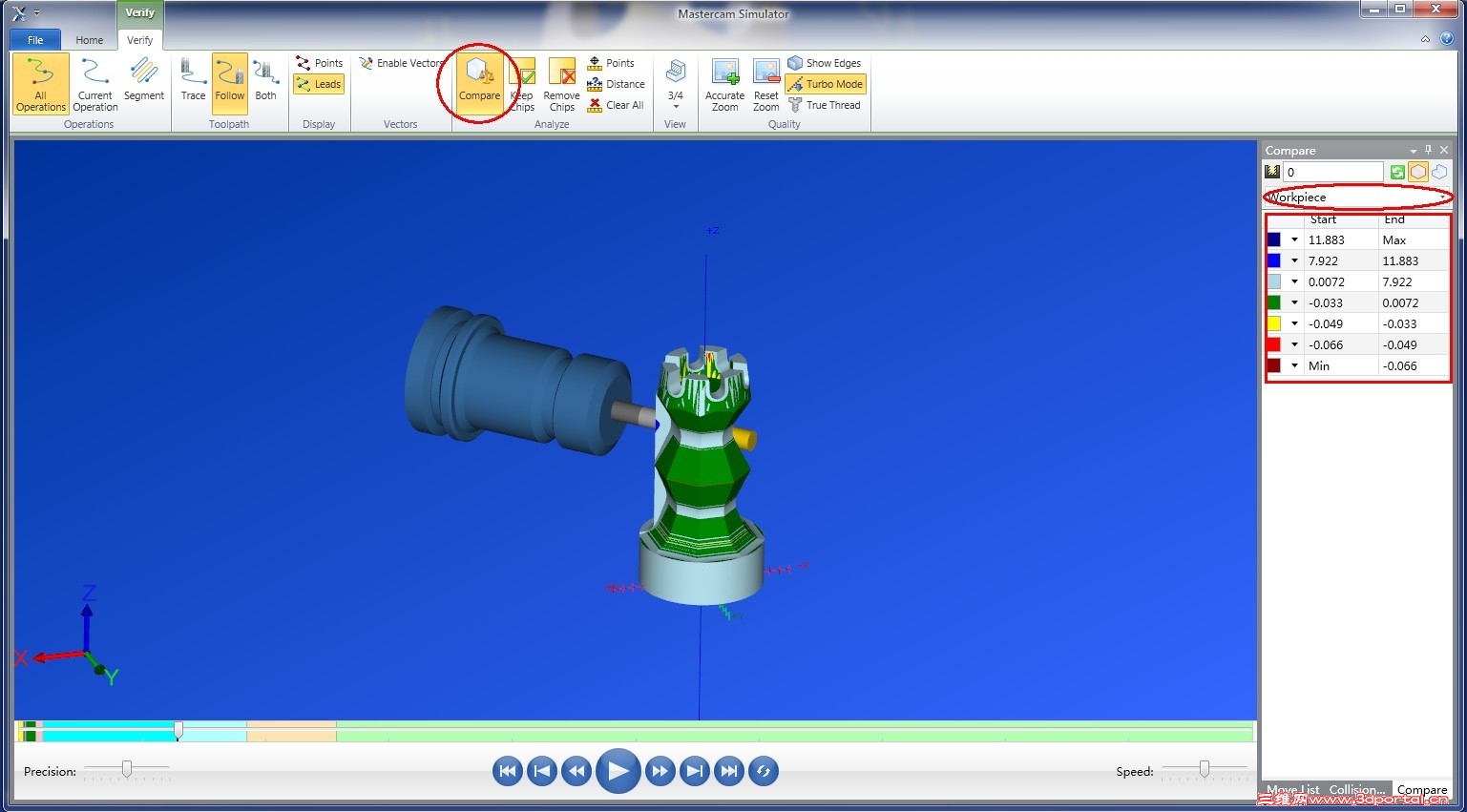The image size is (1467, 812).
Task: Click the step back button
Action: 542,771
